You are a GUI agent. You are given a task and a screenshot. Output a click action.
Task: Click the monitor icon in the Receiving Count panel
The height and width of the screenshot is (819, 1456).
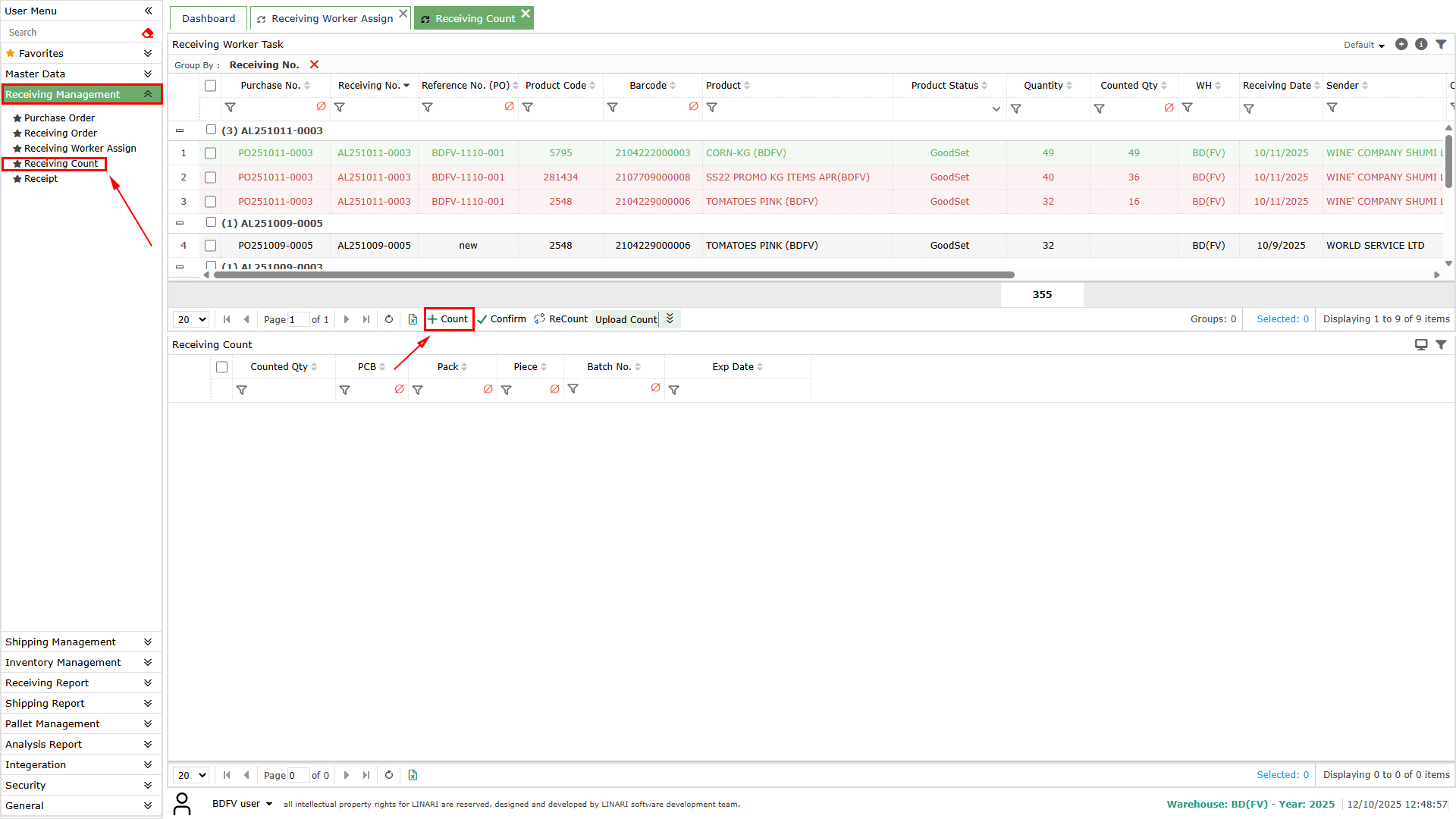point(1421,344)
